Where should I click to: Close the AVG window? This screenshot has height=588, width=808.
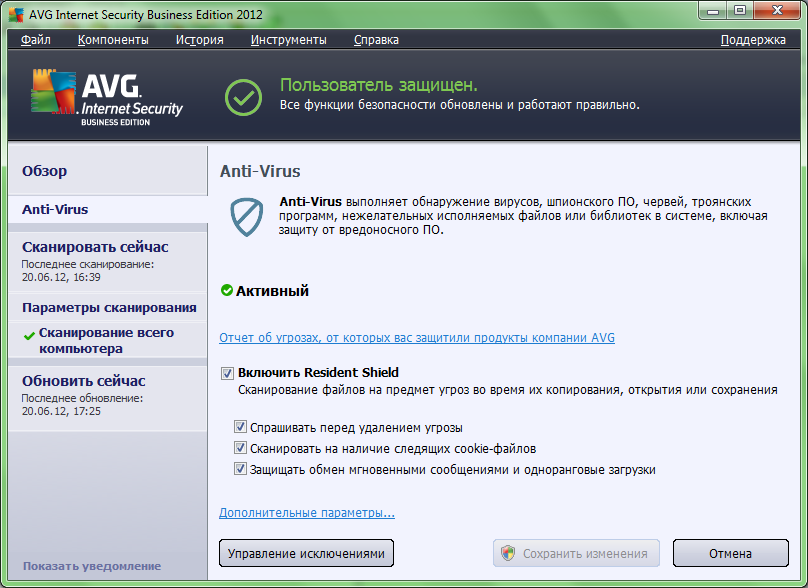[x=778, y=10]
